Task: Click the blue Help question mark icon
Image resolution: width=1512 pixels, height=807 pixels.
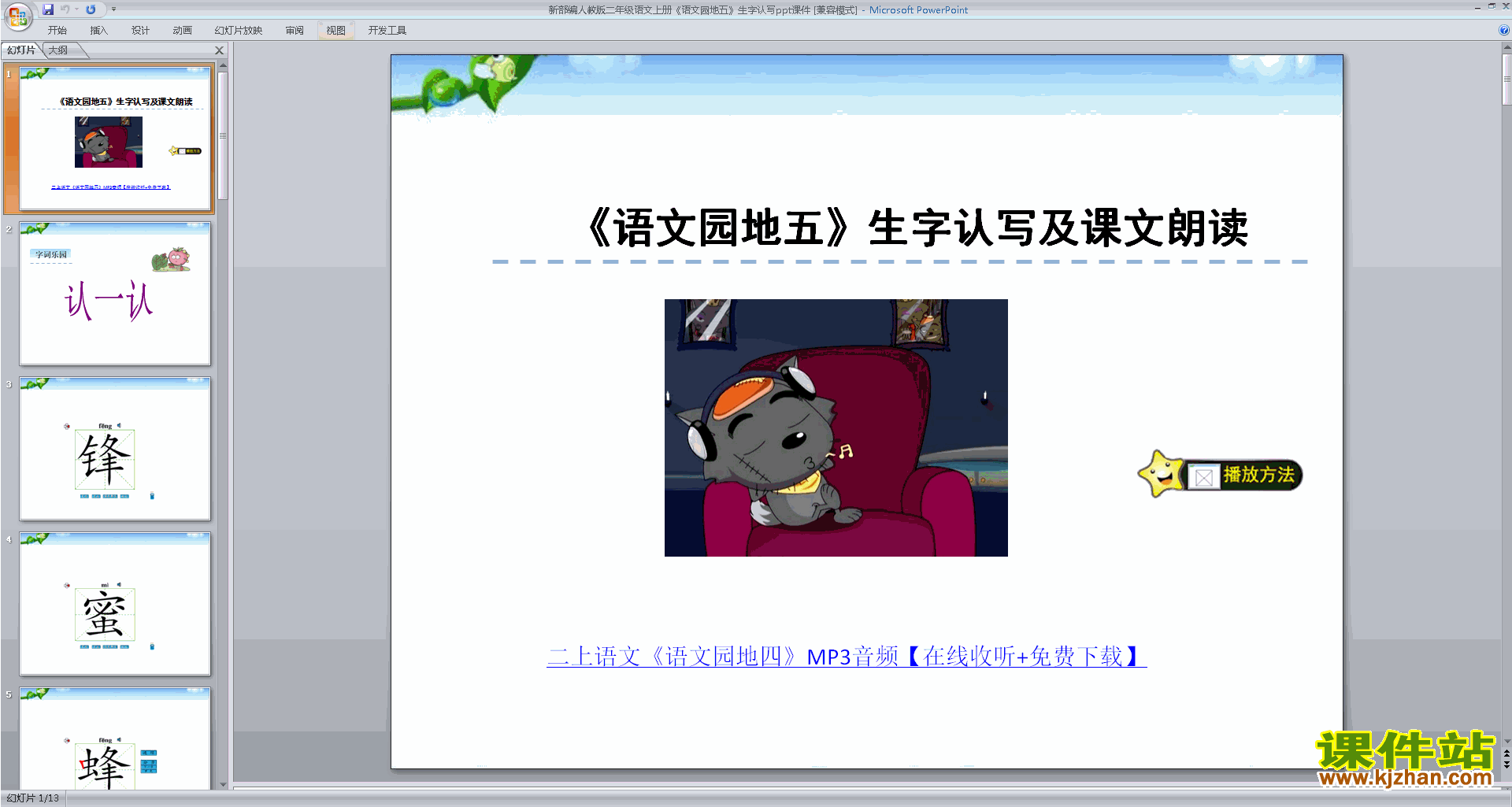Action: (1504, 31)
